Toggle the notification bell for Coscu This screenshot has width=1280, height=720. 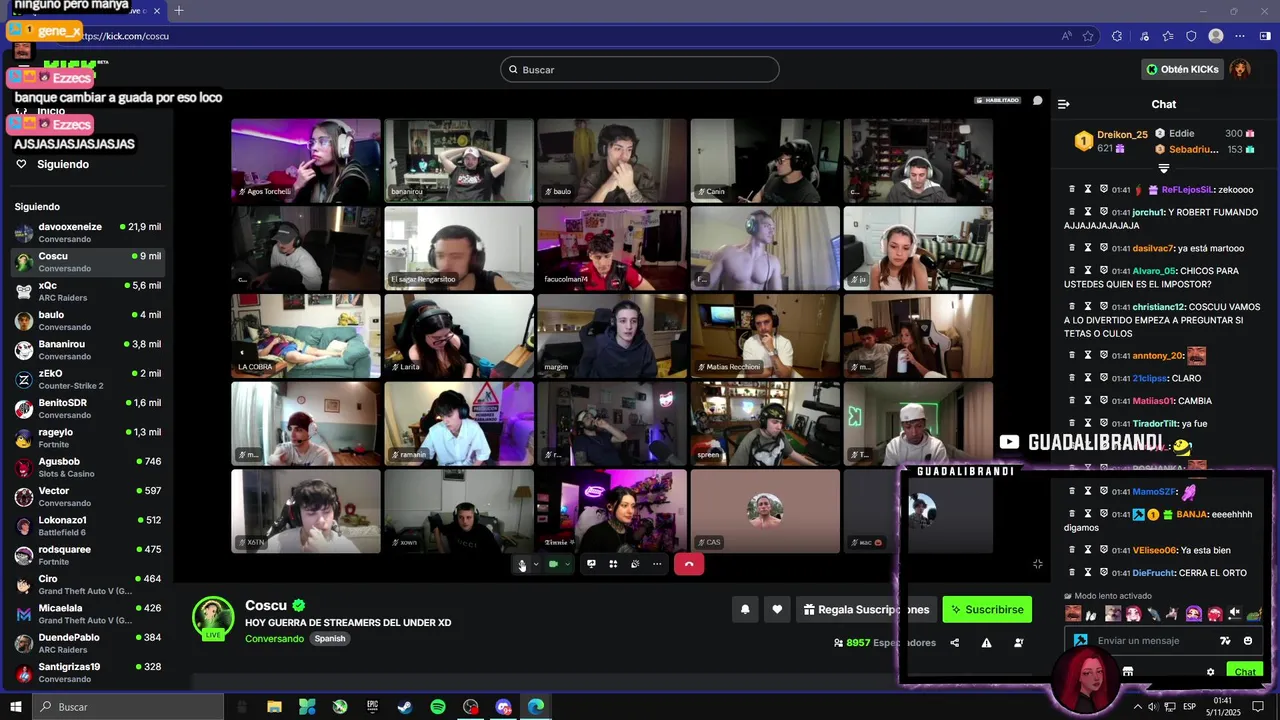tap(745, 609)
